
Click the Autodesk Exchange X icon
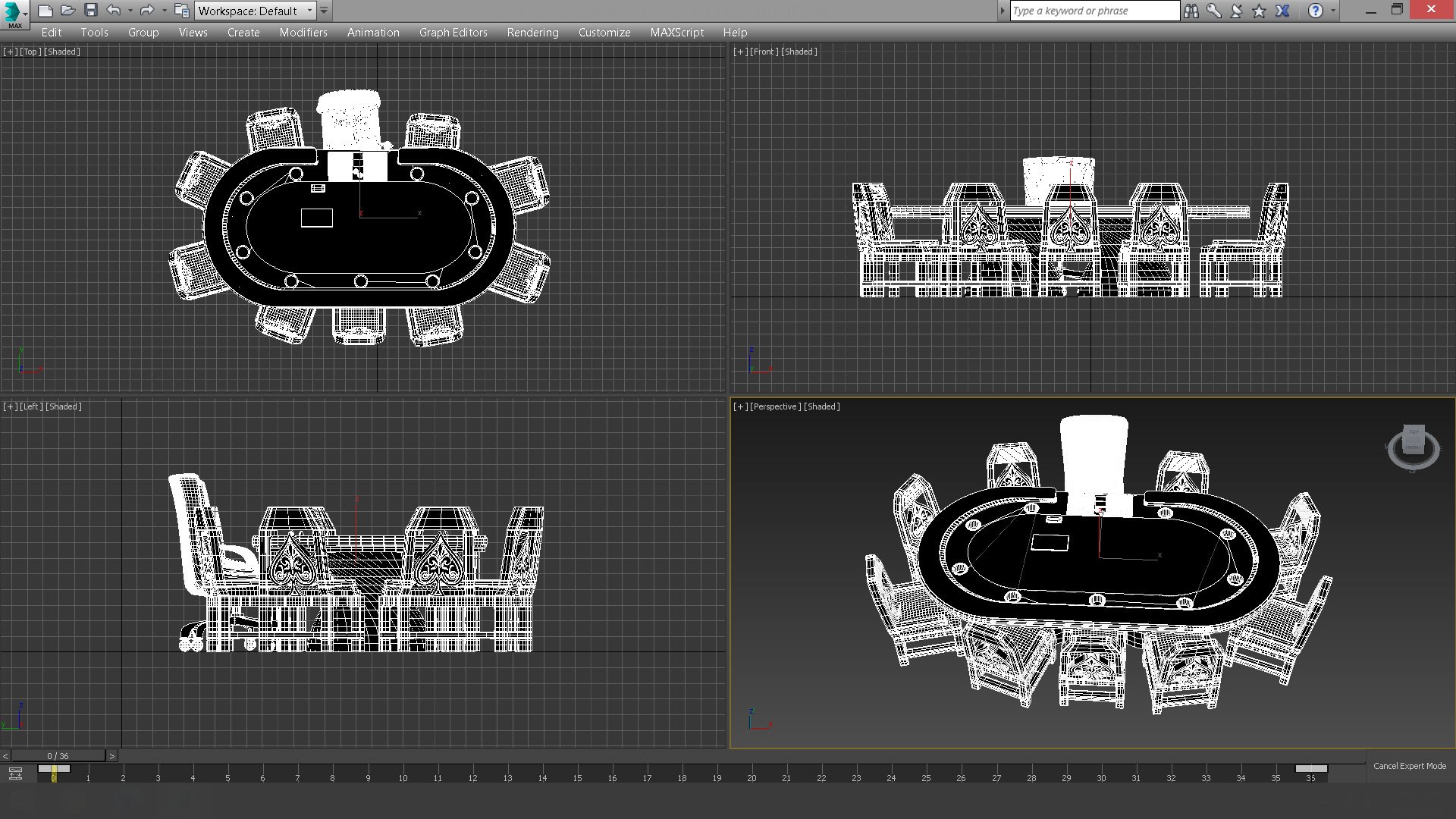pyautogui.click(x=1282, y=11)
